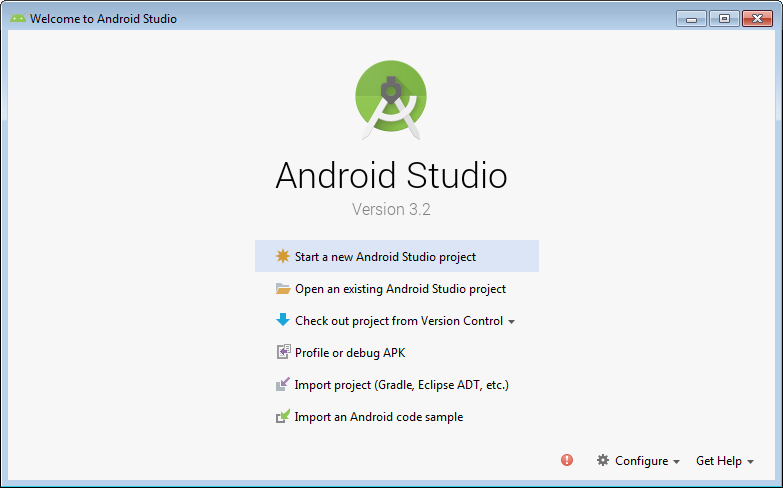Click the Android icon in the title bar
Viewport: 783px width, 488px height.
(x=18, y=18)
